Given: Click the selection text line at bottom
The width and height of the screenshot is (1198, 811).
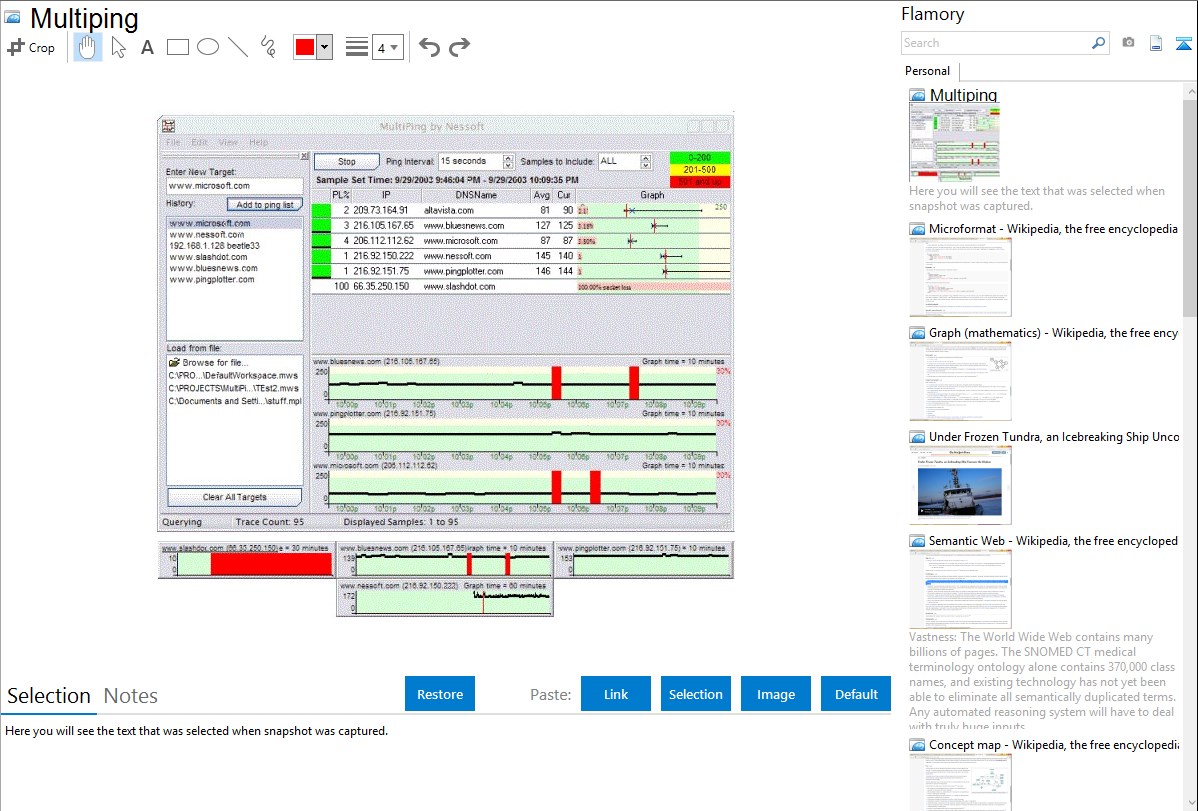Looking at the screenshot, I should 196,731.
